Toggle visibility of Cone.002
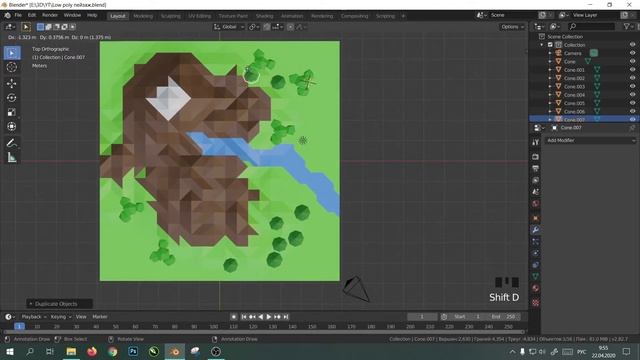 coord(632,78)
